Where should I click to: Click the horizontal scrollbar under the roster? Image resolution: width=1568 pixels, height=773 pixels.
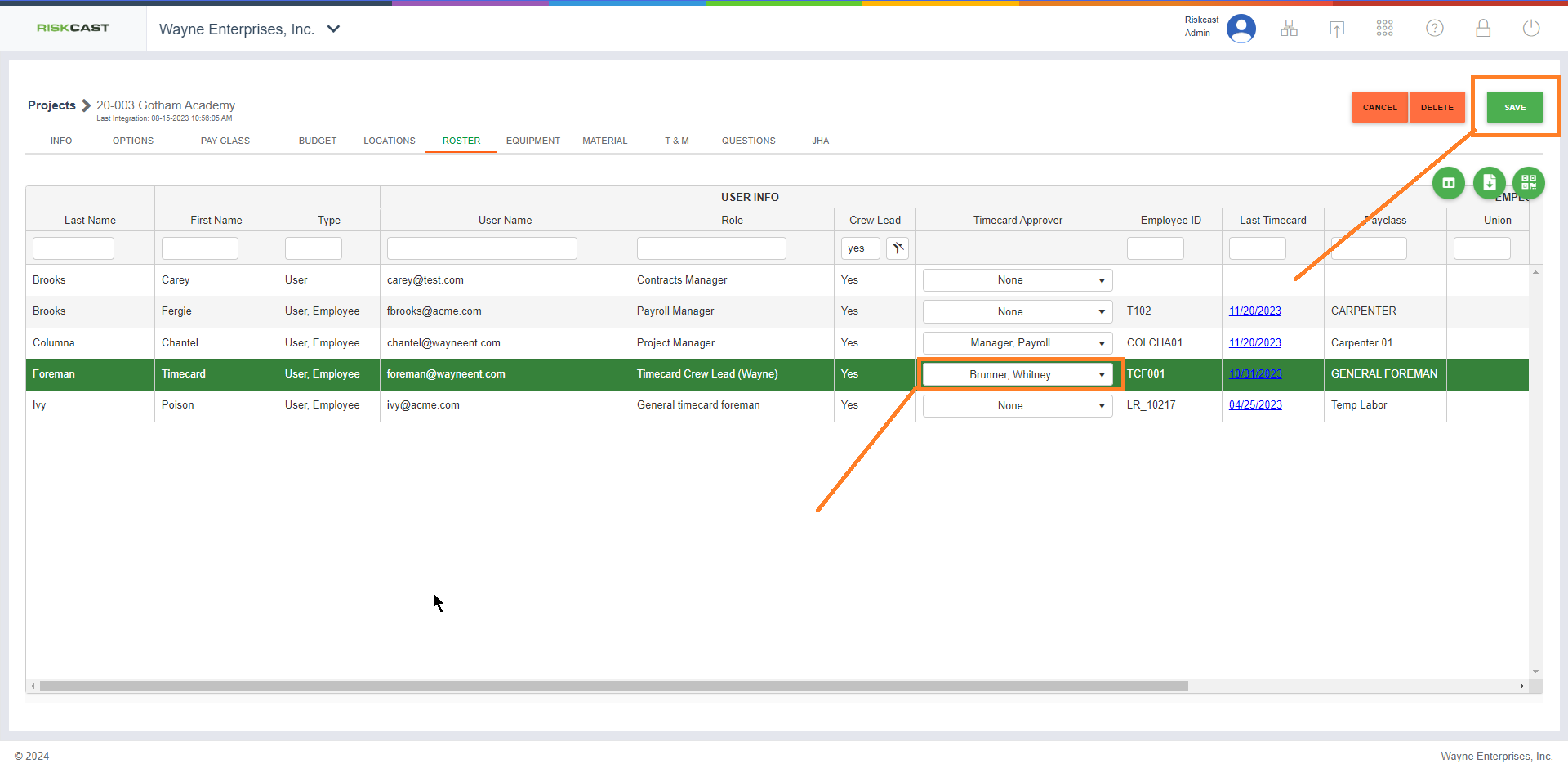coord(612,686)
